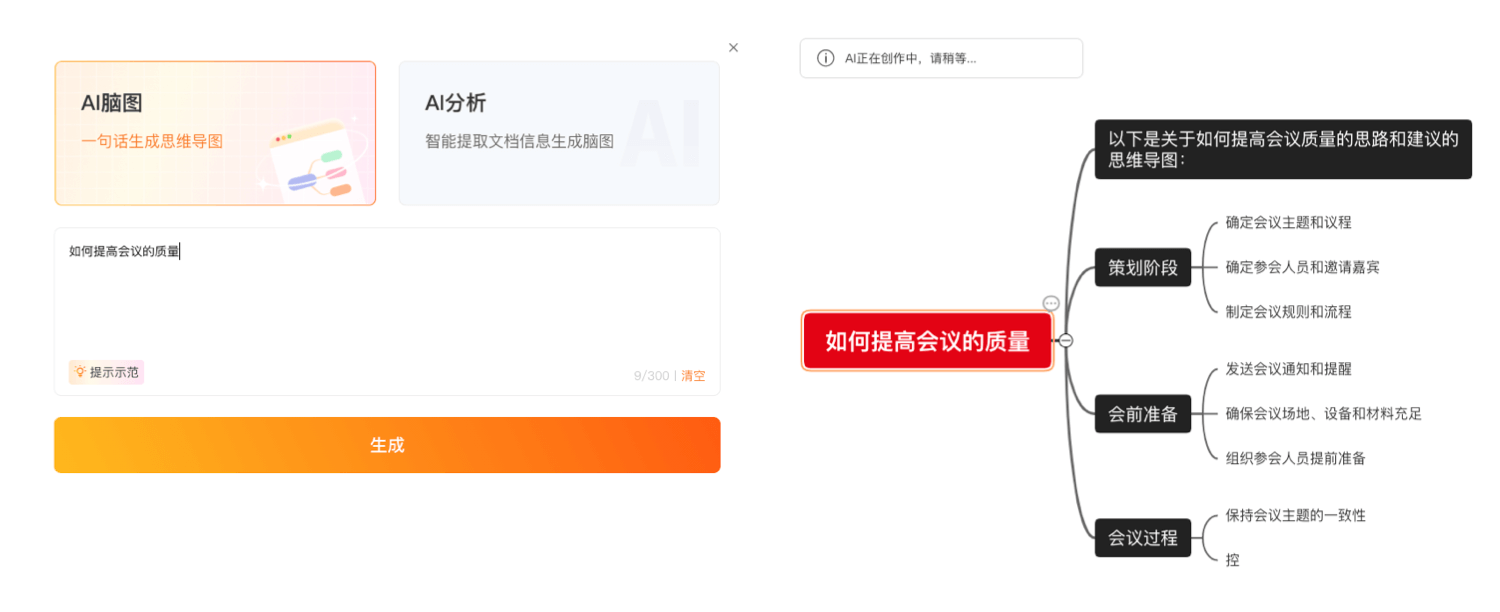Open 提示示范 prompt examples
Image resolution: width=1500 pixels, height=612 pixels.
(x=106, y=372)
